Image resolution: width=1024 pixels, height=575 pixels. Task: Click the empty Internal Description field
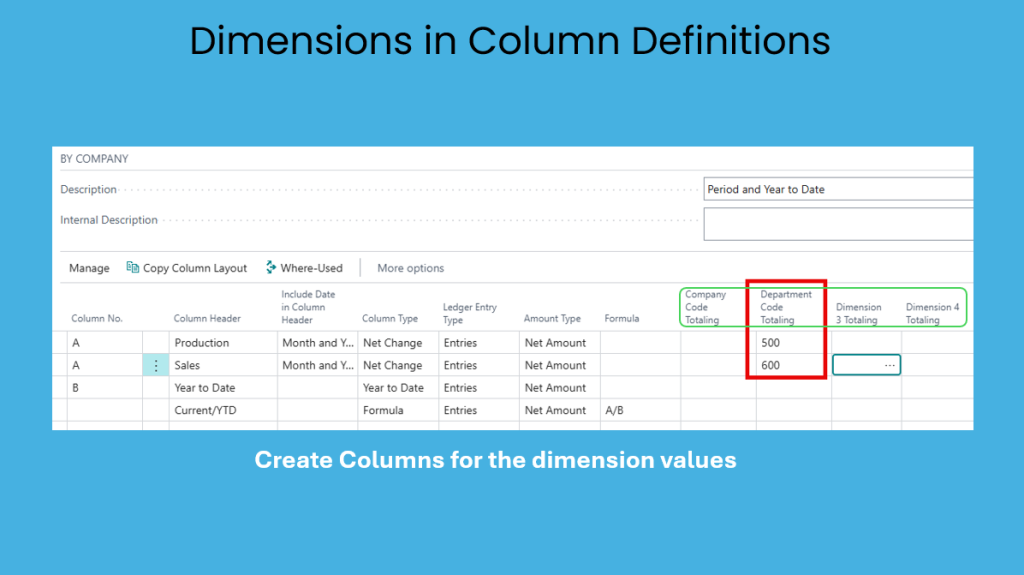click(x=838, y=224)
